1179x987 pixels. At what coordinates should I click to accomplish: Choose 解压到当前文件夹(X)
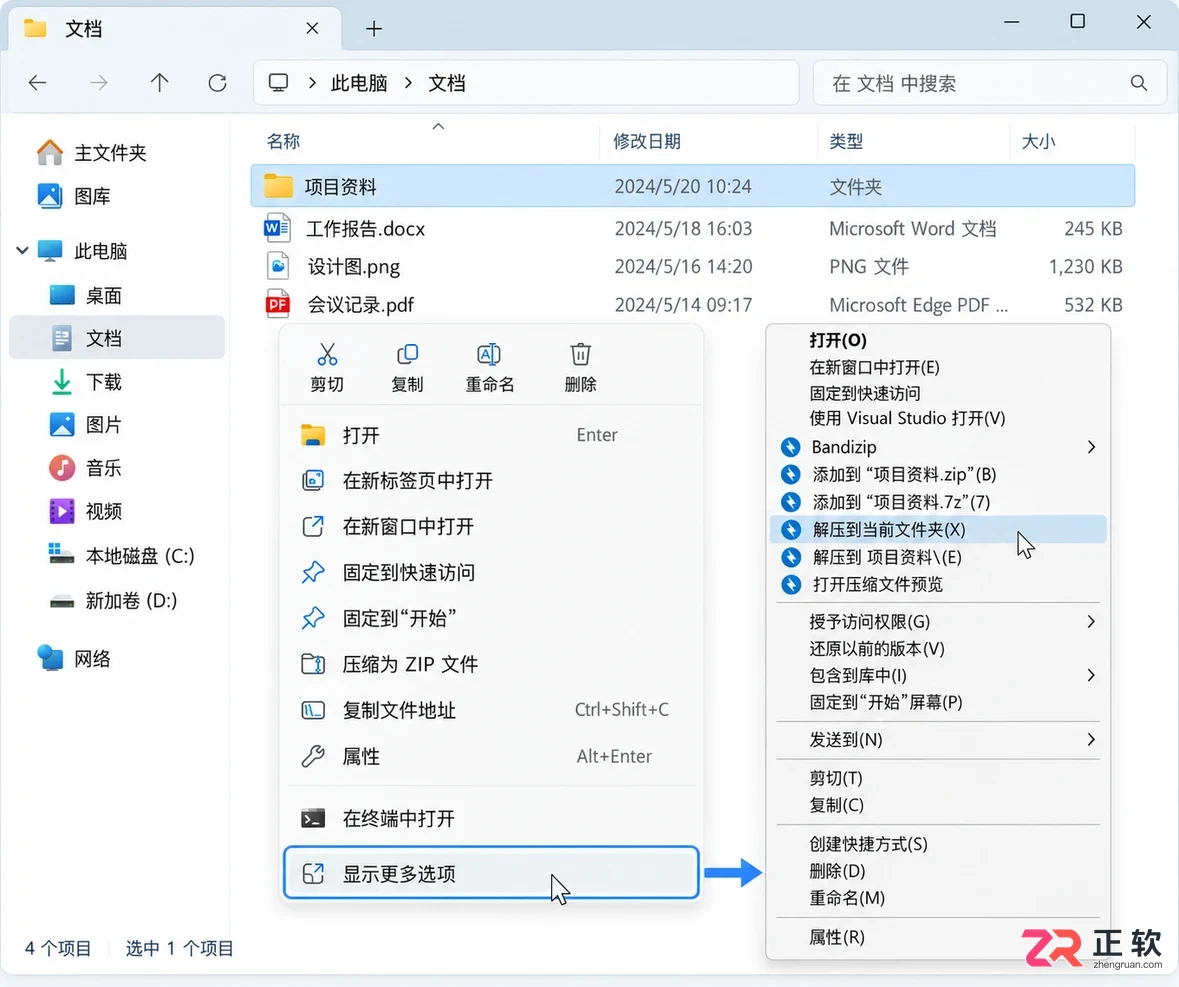(x=938, y=529)
